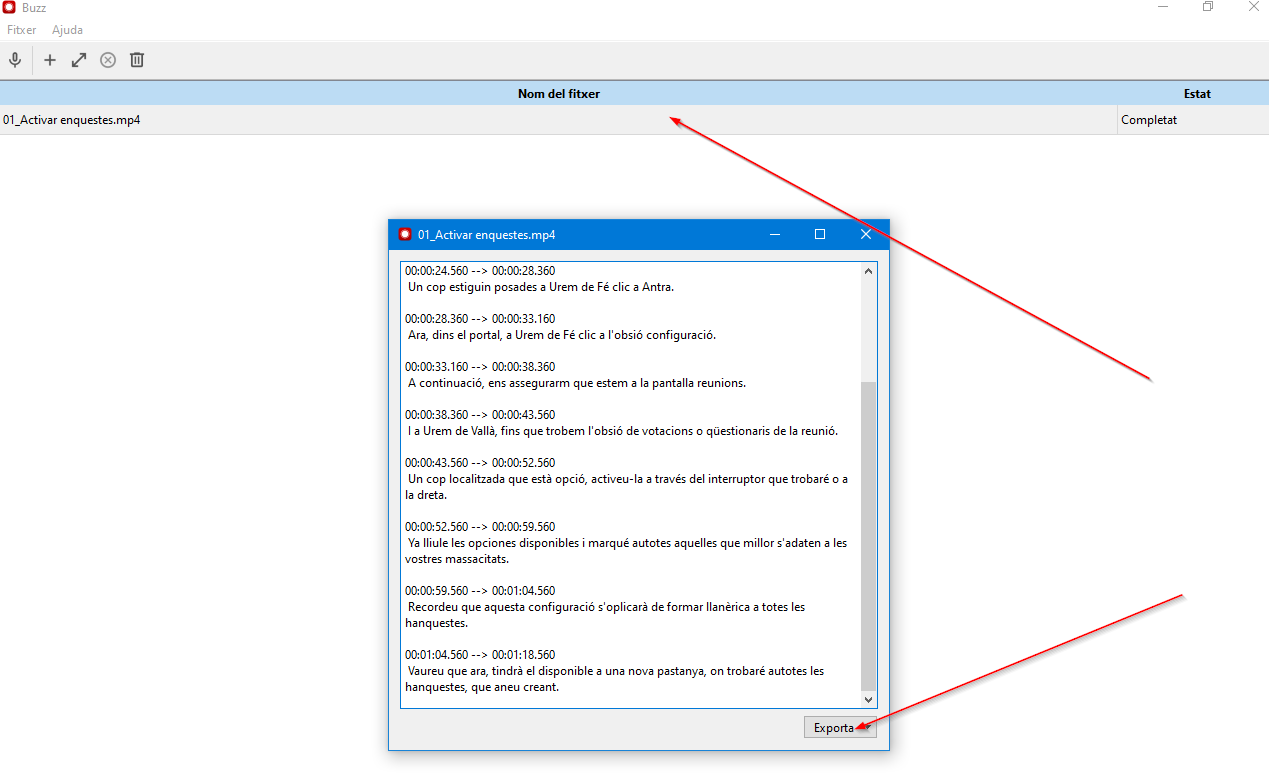Click the Nom del fitxer column header
Image resolution: width=1269 pixels, height=779 pixels.
pyautogui.click(x=558, y=94)
